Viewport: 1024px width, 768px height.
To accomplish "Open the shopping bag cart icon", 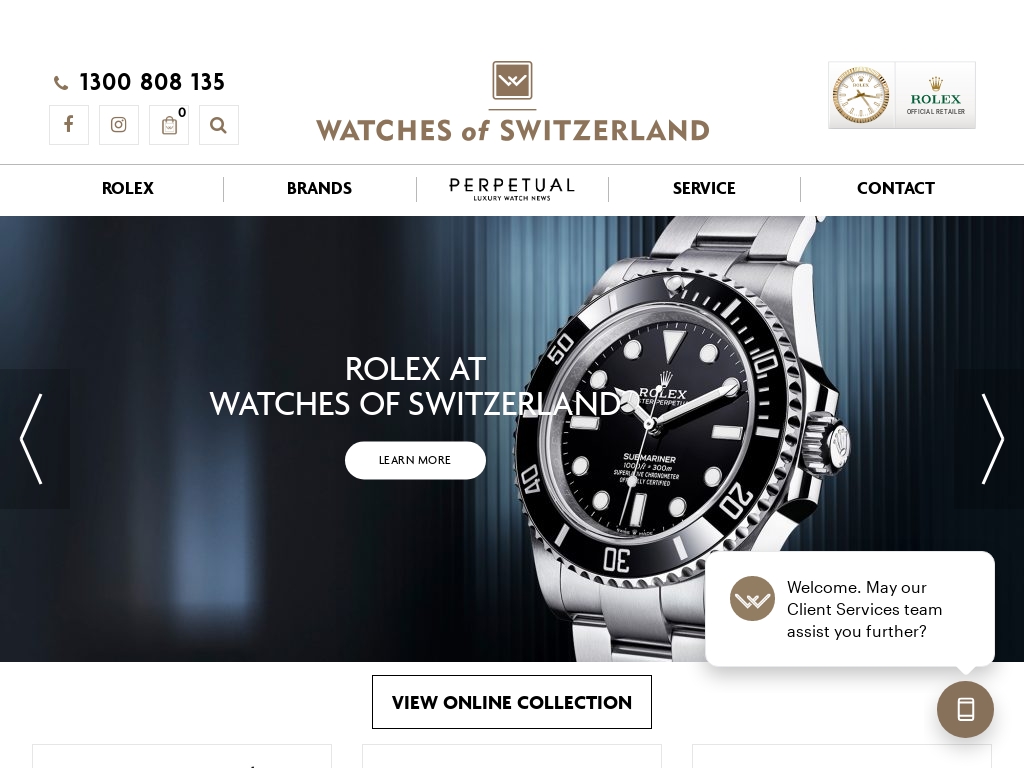I will [169, 125].
